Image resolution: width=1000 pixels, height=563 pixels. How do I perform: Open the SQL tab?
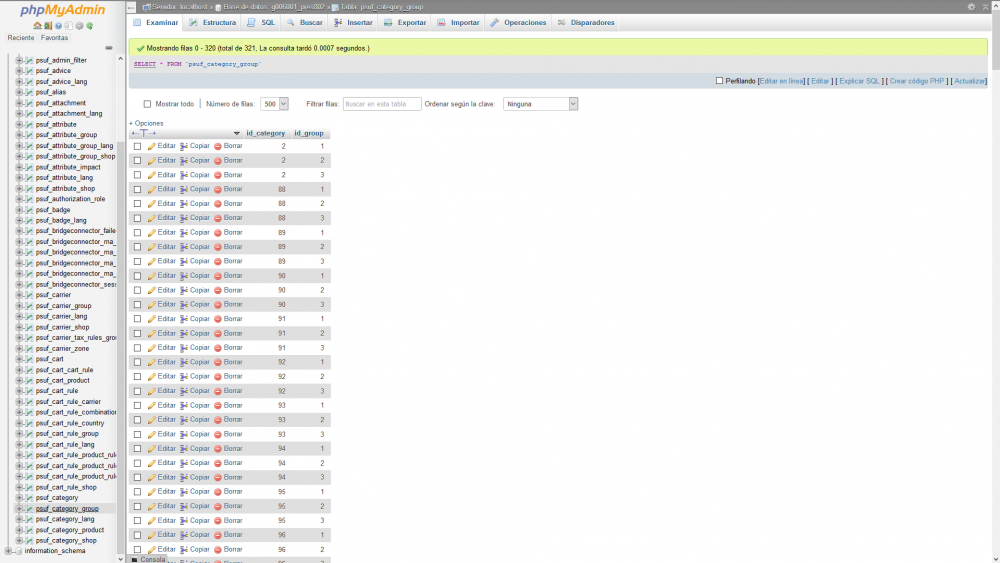coord(261,22)
